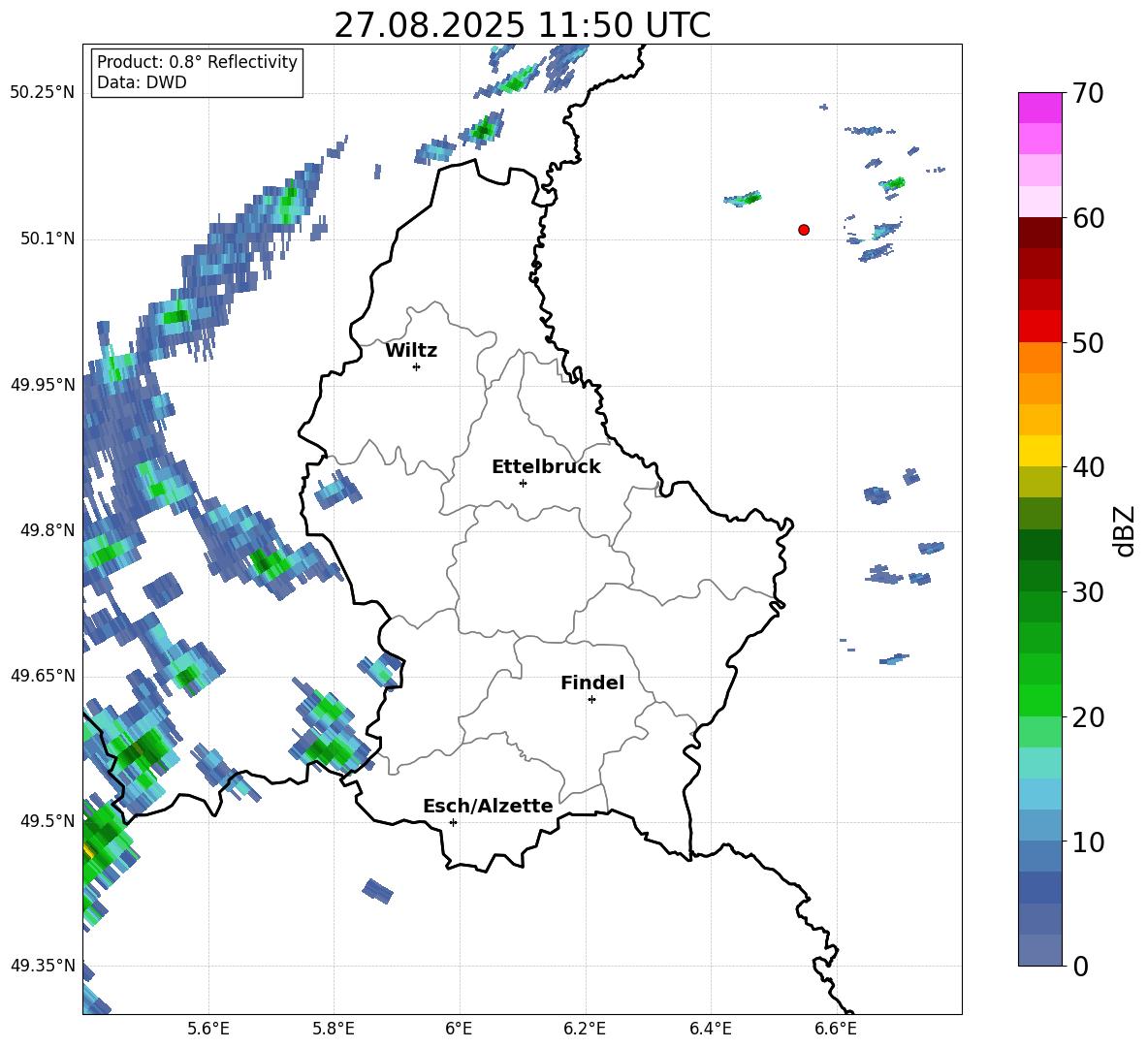Image resolution: width=1148 pixels, height=1048 pixels.
Task: Click the 49.5°N latitude label
Action: [47, 821]
